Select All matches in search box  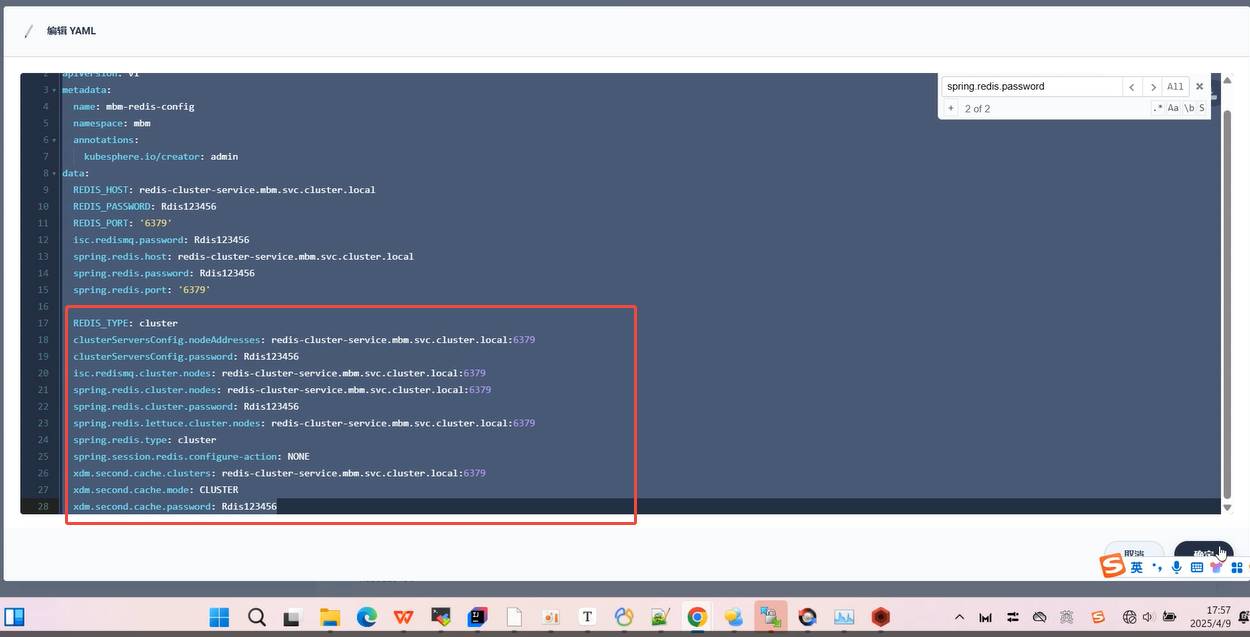point(1175,87)
